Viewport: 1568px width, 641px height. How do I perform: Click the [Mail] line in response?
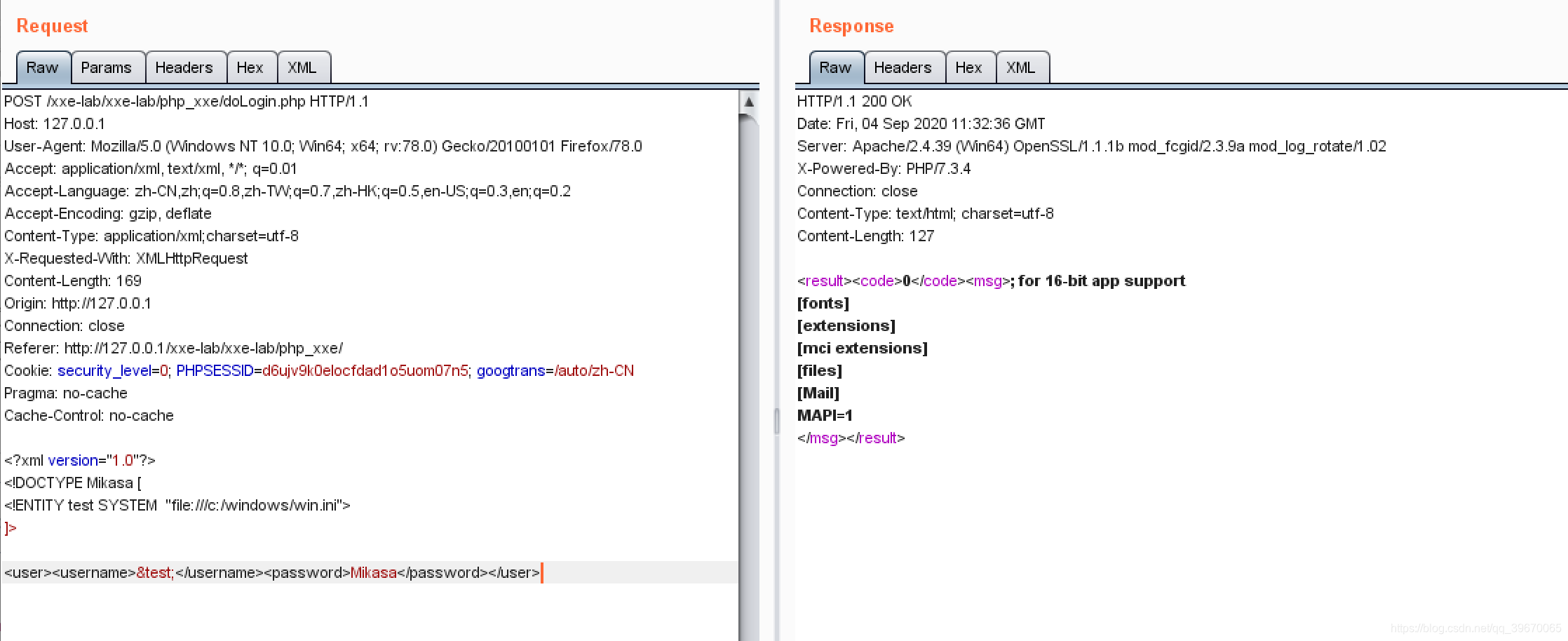coord(818,393)
